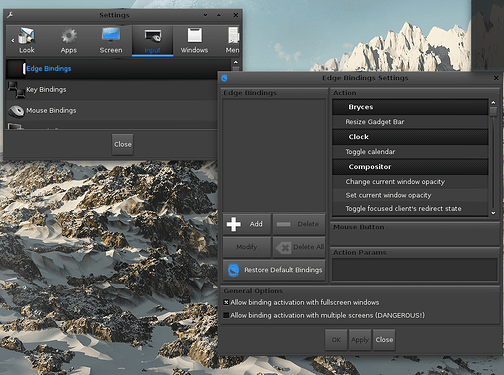Enable binding activation with multiple screens

[x=226, y=315]
